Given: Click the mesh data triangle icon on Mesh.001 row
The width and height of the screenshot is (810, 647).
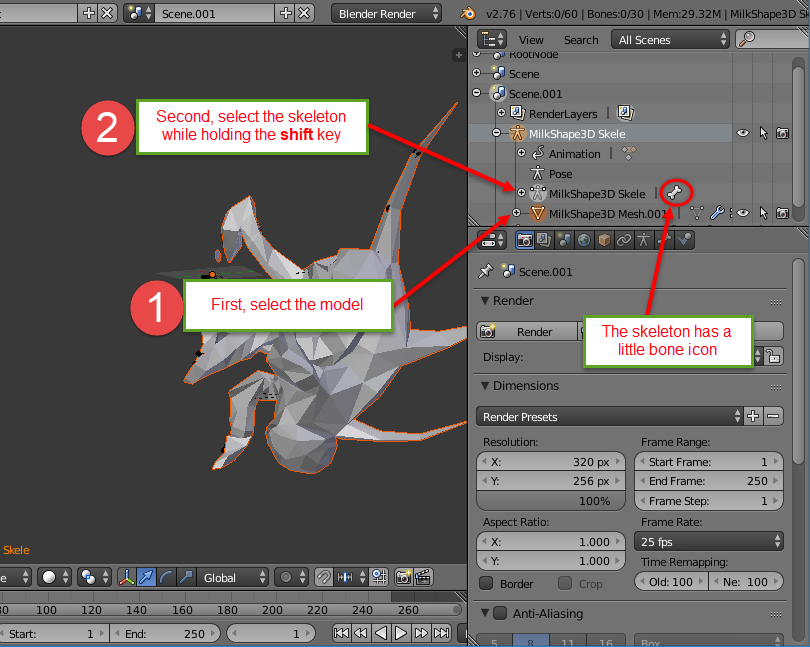Looking at the screenshot, I should (x=697, y=213).
